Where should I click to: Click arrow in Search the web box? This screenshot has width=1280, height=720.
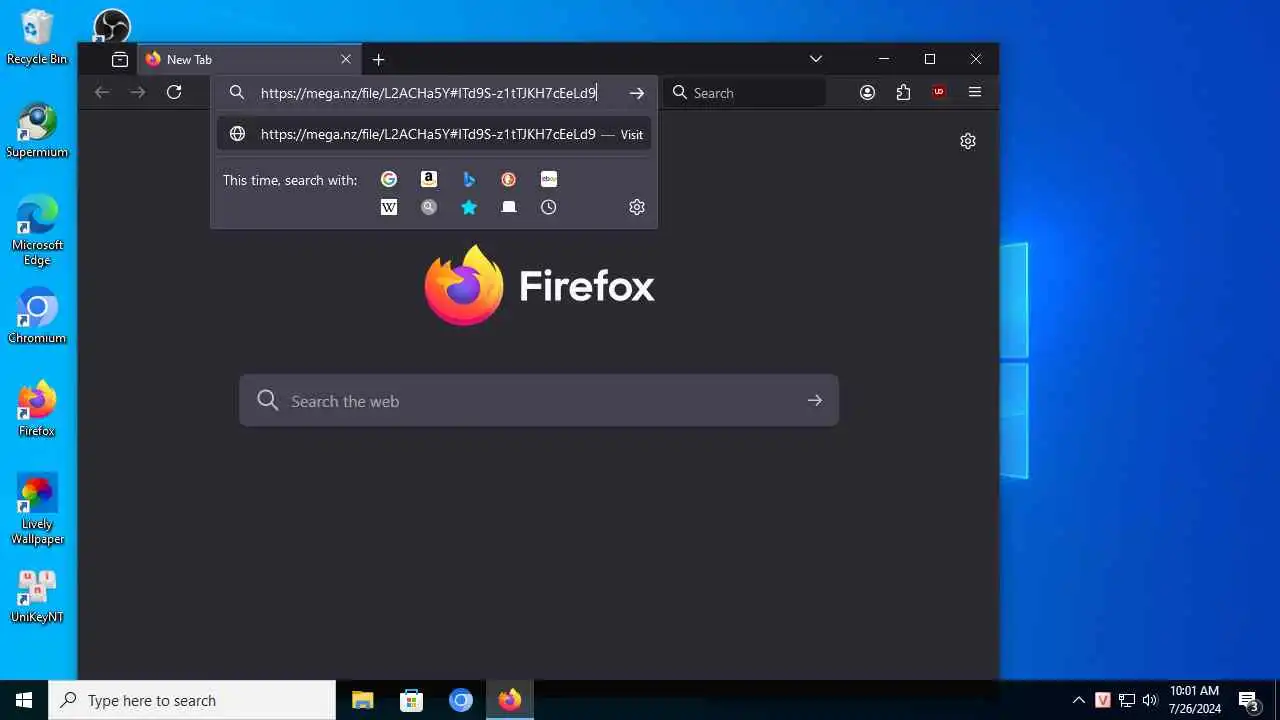(x=815, y=401)
